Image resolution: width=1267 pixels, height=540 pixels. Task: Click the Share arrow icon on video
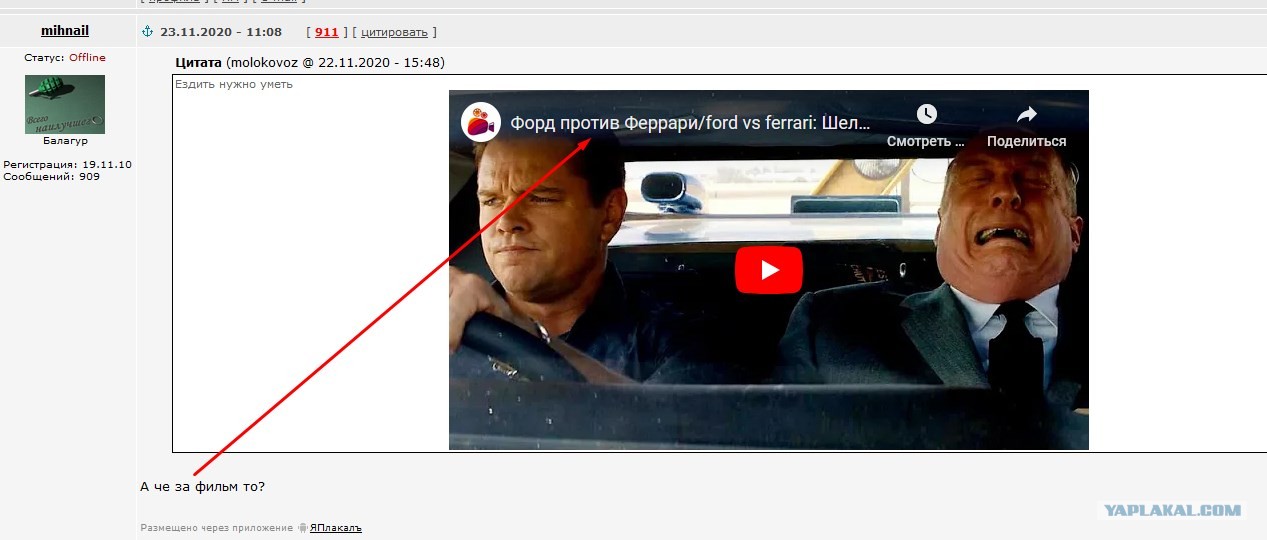(x=1027, y=114)
